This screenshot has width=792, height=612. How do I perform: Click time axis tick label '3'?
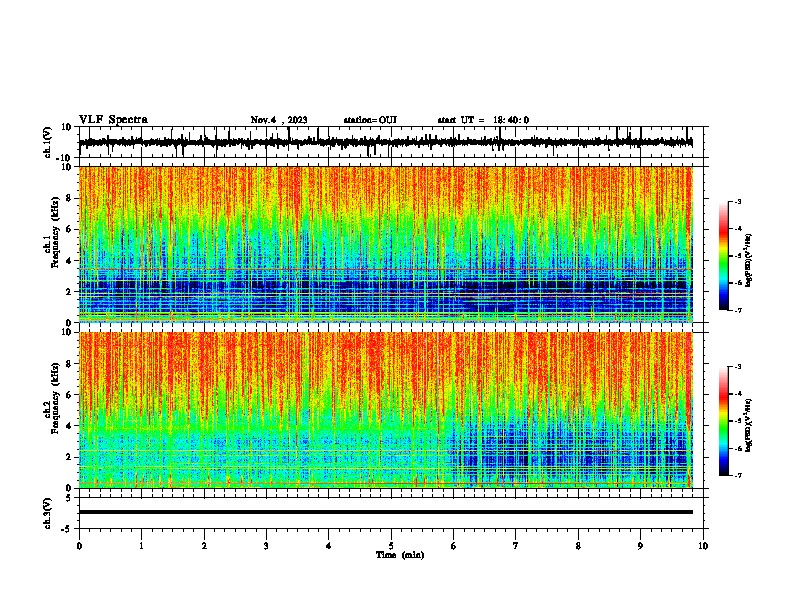(266, 546)
